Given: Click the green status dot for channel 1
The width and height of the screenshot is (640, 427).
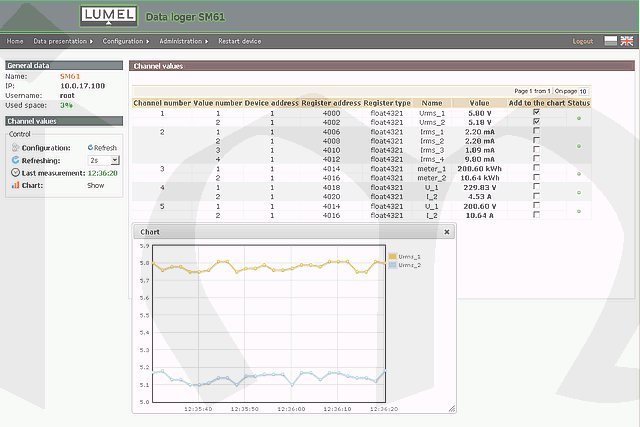Looking at the screenshot, I should tap(578, 118).
